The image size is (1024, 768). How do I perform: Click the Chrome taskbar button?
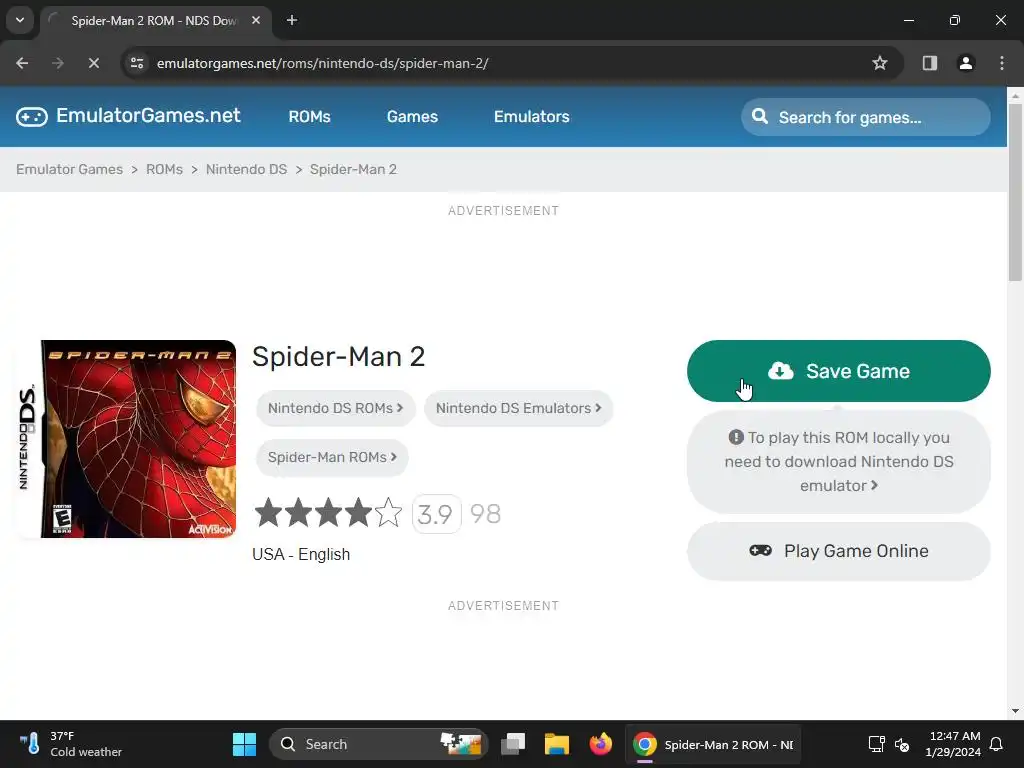713,744
